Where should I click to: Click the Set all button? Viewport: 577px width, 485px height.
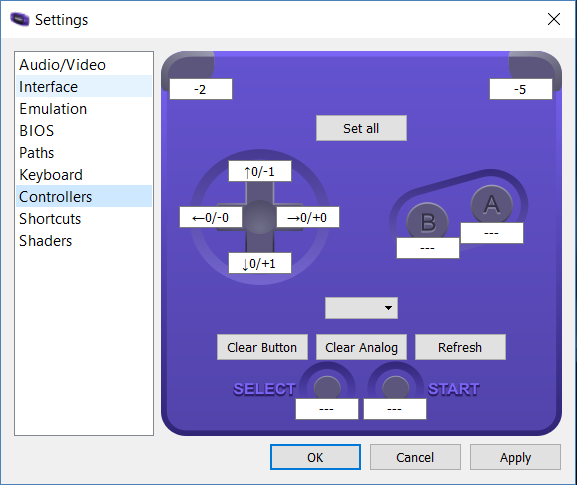[x=361, y=128]
